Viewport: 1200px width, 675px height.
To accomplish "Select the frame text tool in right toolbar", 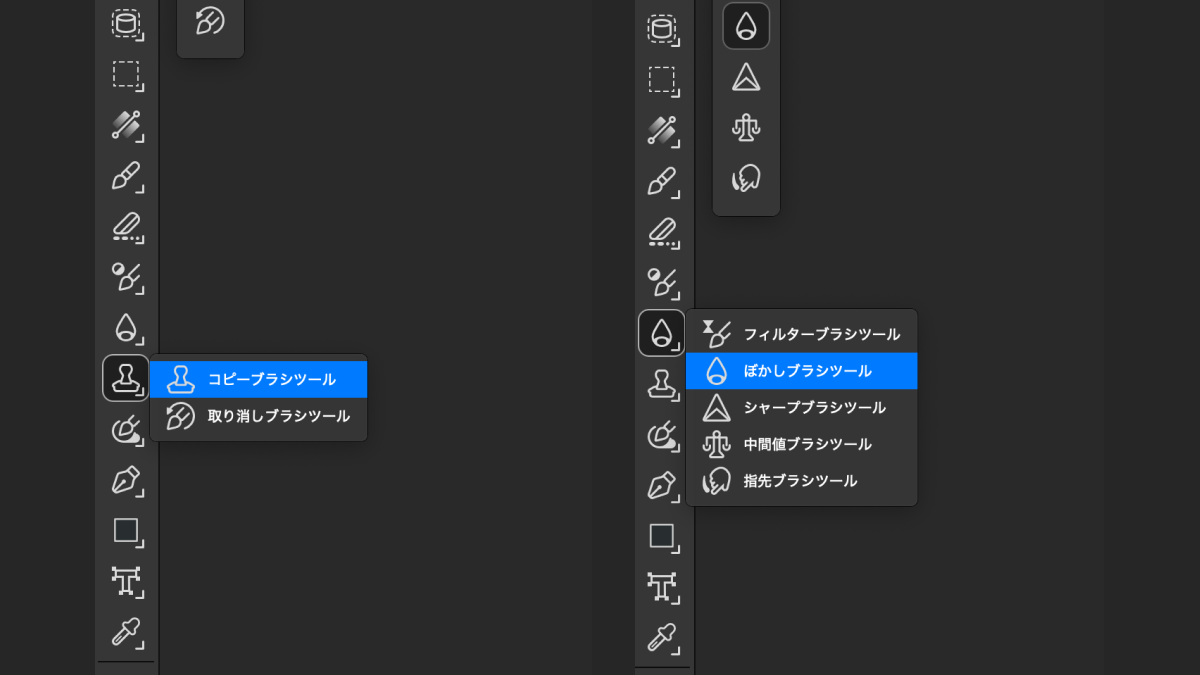I will [x=661, y=586].
